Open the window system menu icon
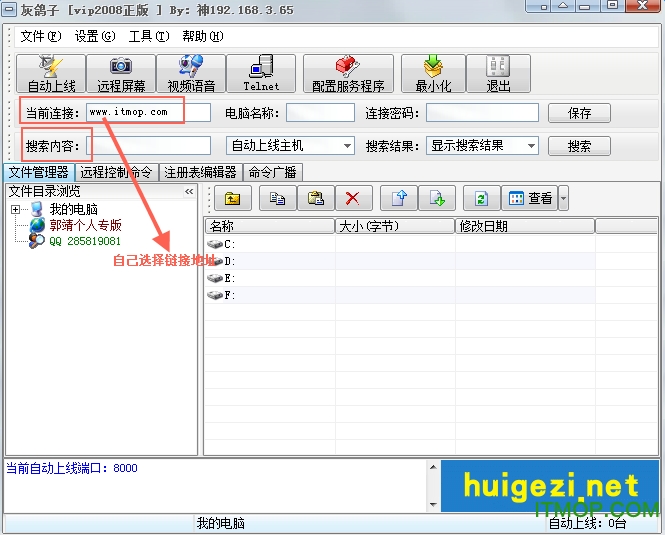 click(x=9, y=9)
